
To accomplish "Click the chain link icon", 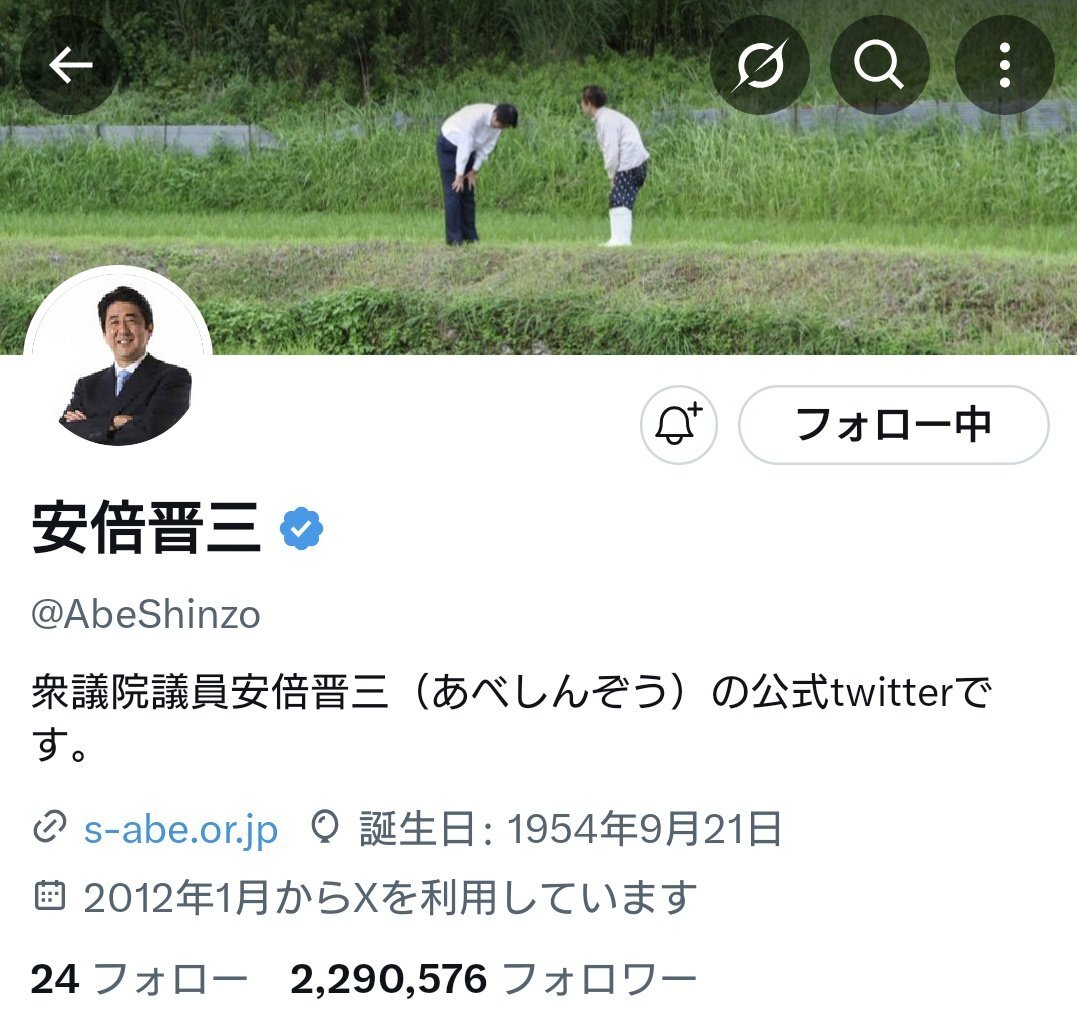I will pyautogui.click(x=49, y=827).
